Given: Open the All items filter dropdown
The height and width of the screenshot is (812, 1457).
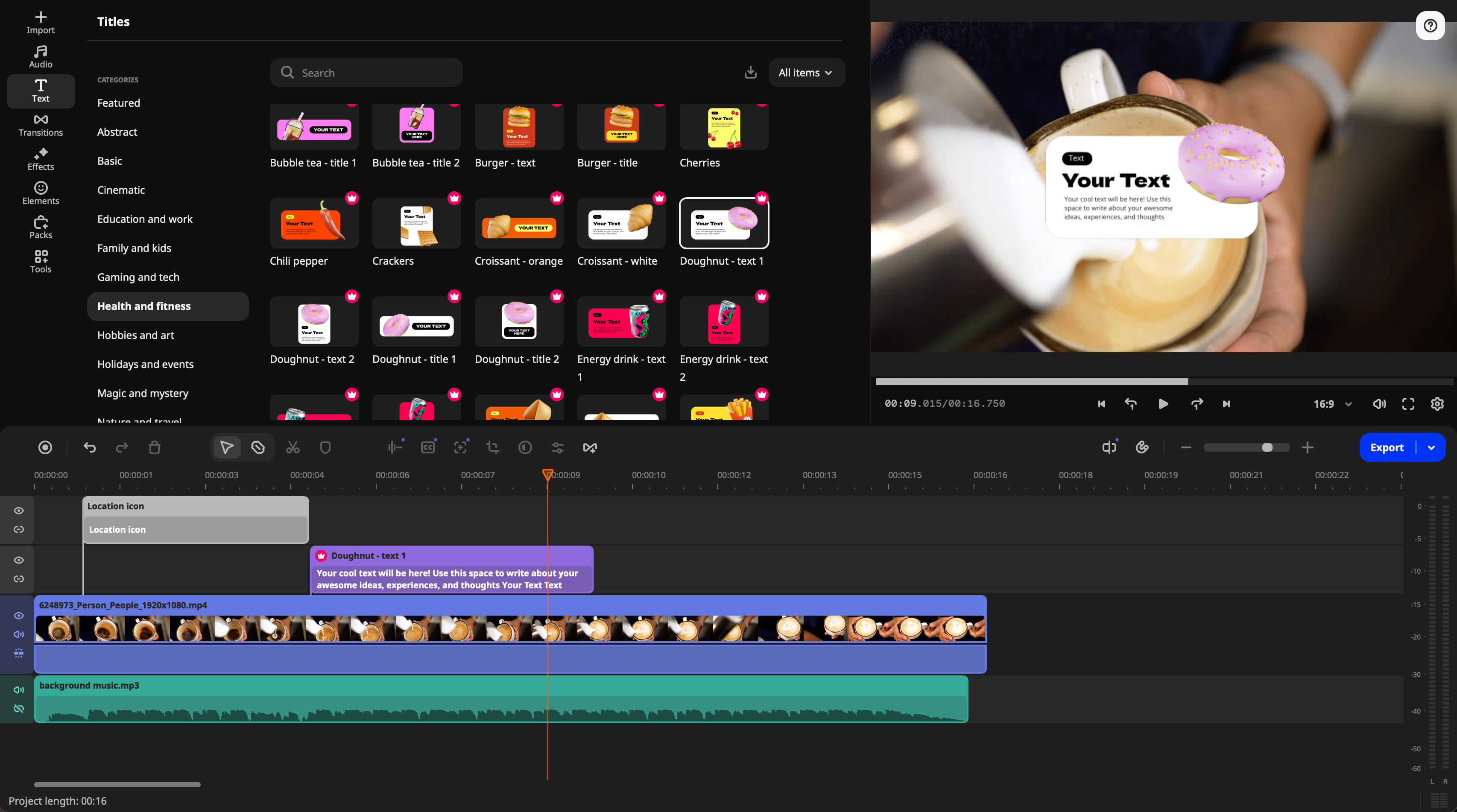Looking at the screenshot, I should 806,73.
